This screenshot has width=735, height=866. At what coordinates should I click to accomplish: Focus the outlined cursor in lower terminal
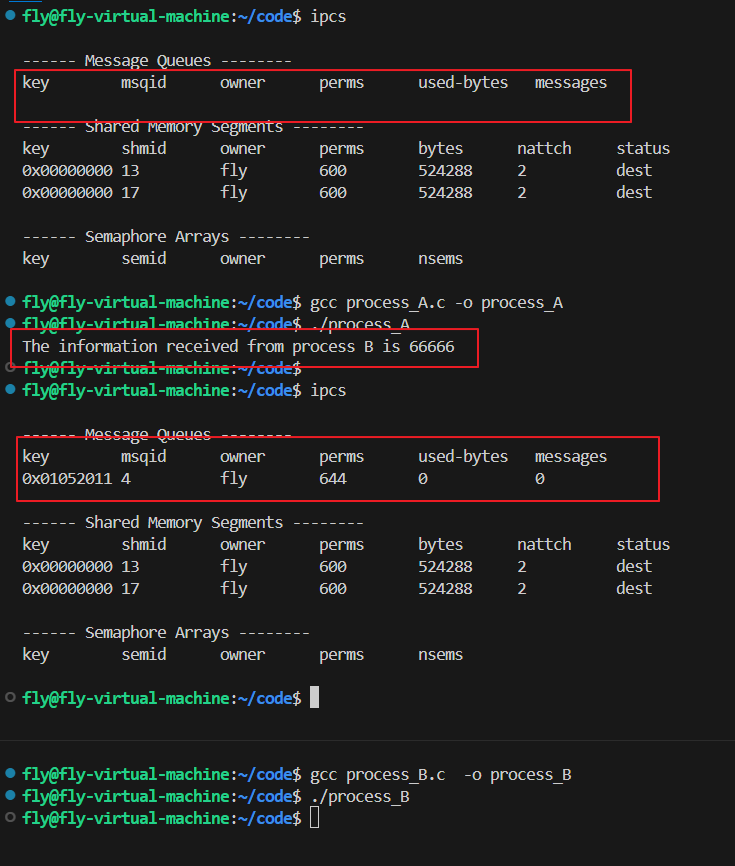pyautogui.click(x=314, y=818)
